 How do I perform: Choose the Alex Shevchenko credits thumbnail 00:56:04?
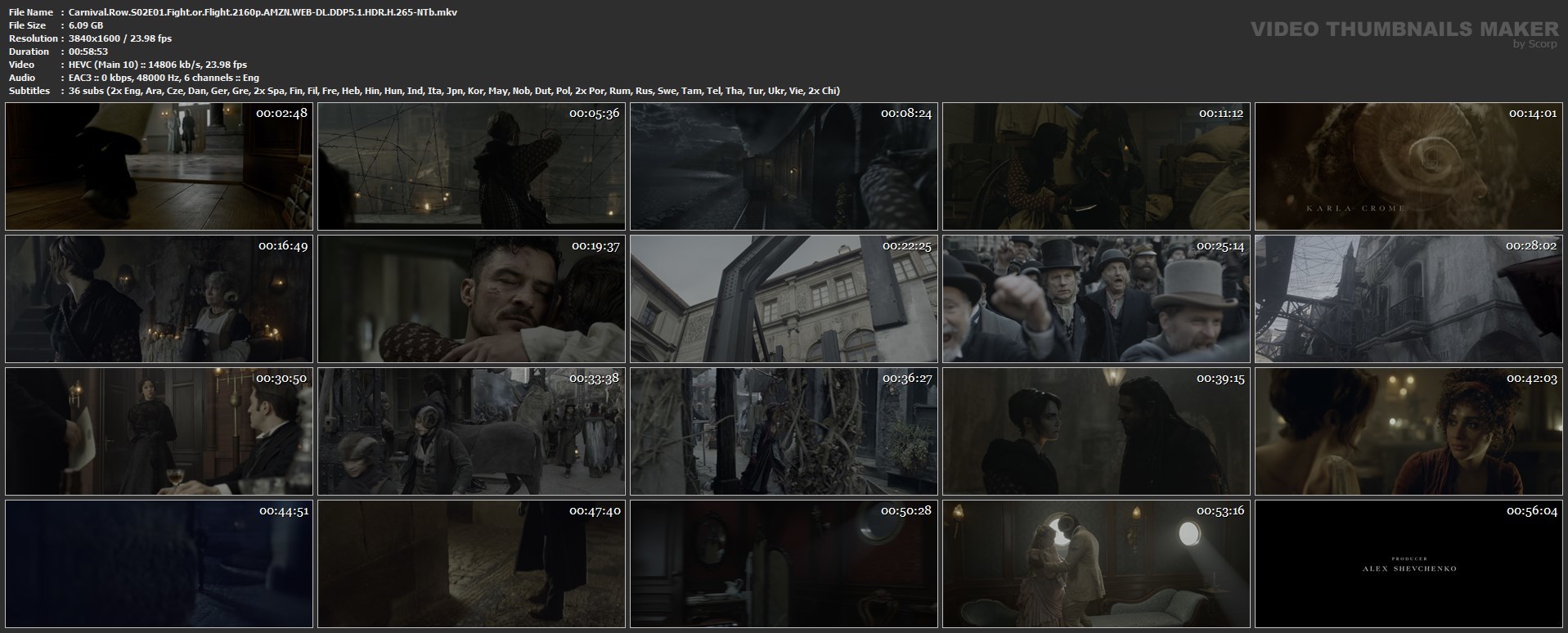[1409, 563]
